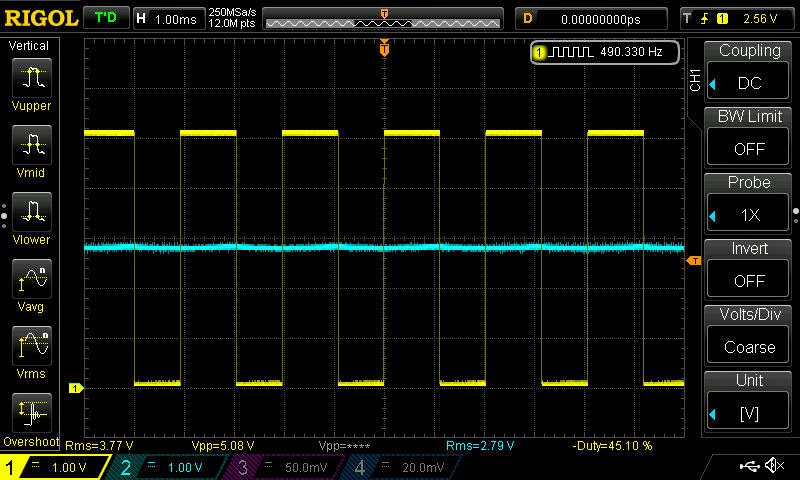Click the muted speaker icon
The image size is (800, 480).
click(x=774, y=465)
